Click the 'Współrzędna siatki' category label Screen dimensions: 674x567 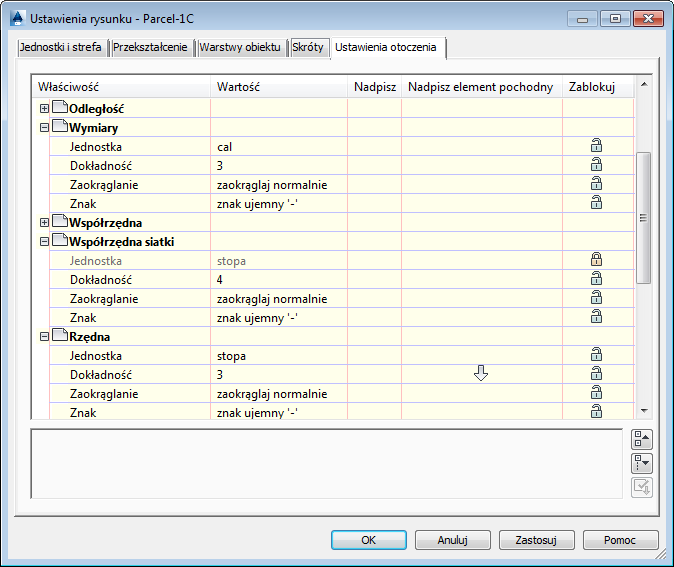tap(122, 242)
